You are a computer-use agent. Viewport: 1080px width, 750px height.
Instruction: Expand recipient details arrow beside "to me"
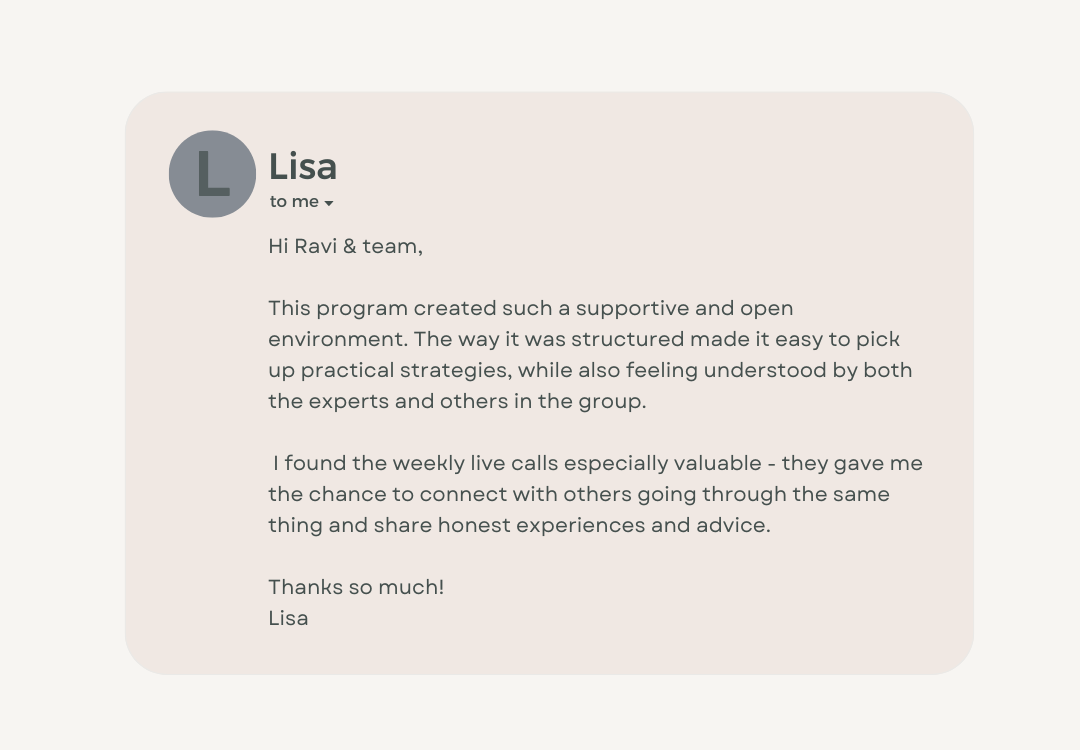[x=329, y=203]
